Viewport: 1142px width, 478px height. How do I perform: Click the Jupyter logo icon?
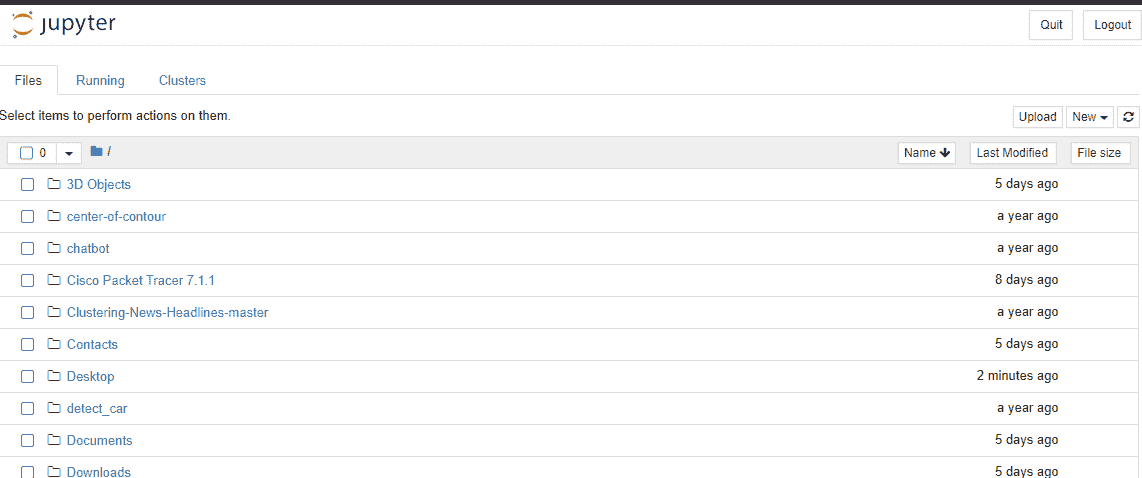click(23, 24)
